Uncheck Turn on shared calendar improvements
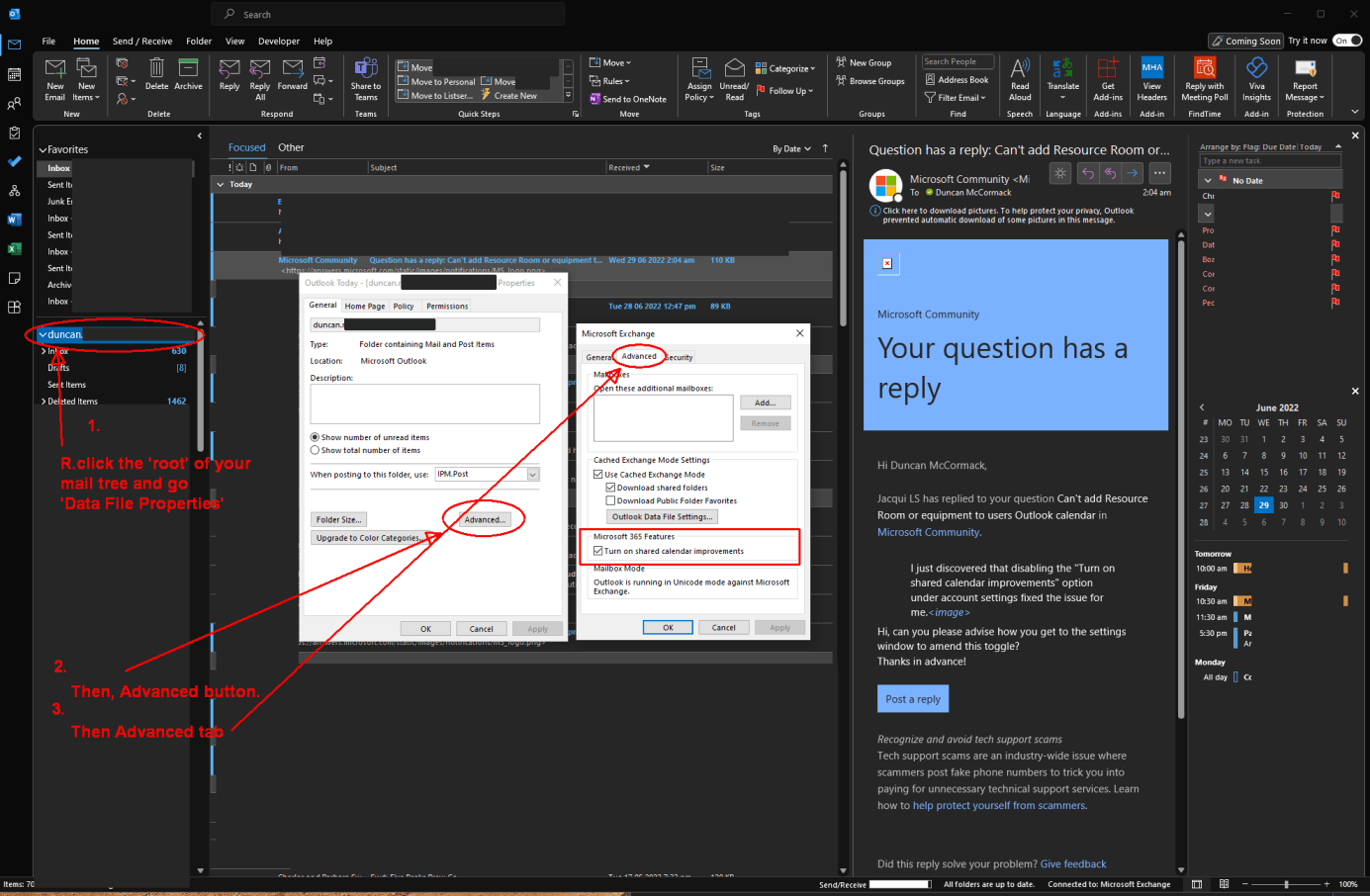 click(x=597, y=551)
